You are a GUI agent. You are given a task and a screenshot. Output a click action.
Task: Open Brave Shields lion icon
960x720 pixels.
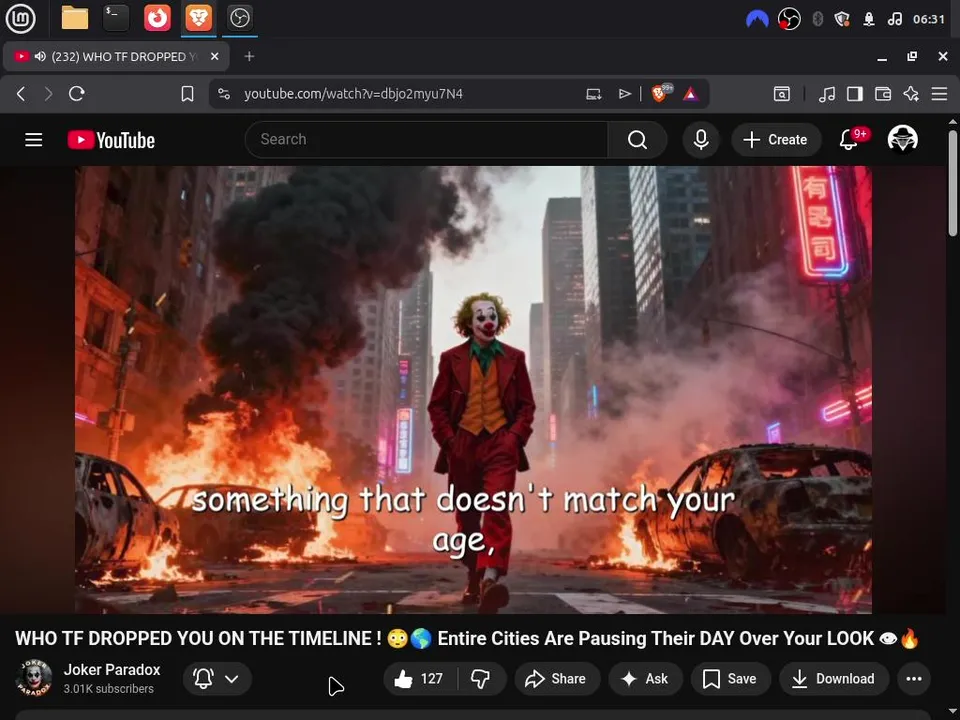tap(661, 93)
